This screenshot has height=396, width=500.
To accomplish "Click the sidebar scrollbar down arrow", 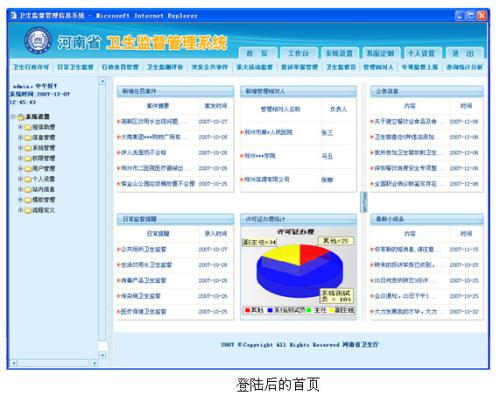I will (x=102, y=355).
